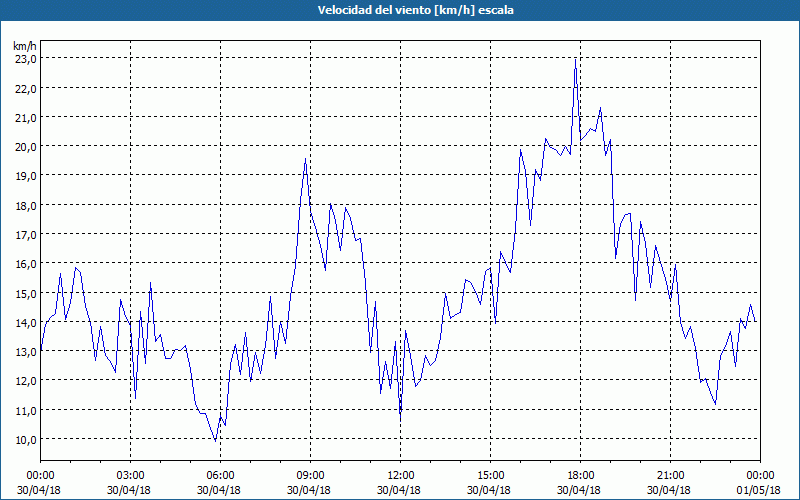The image size is (800, 500).
Task: Click the 22,0 y-axis label
Action: click(25, 88)
